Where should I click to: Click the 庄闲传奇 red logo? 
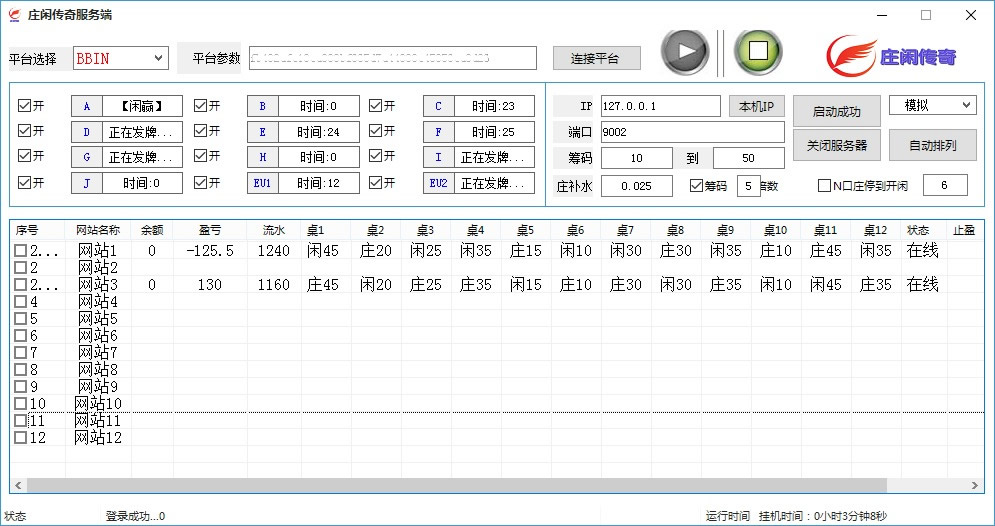pyautogui.click(x=891, y=56)
